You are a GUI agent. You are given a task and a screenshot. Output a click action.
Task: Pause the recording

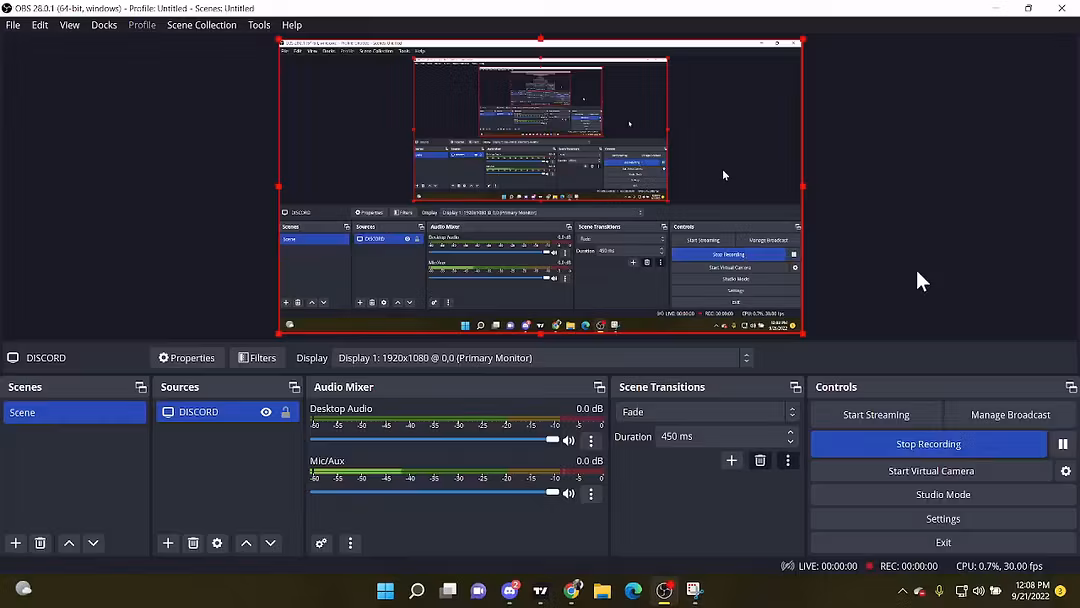click(1063, 444)
